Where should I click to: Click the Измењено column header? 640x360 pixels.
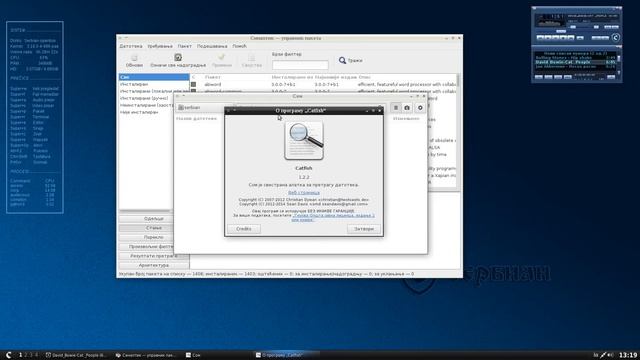(x=406, y=118)
